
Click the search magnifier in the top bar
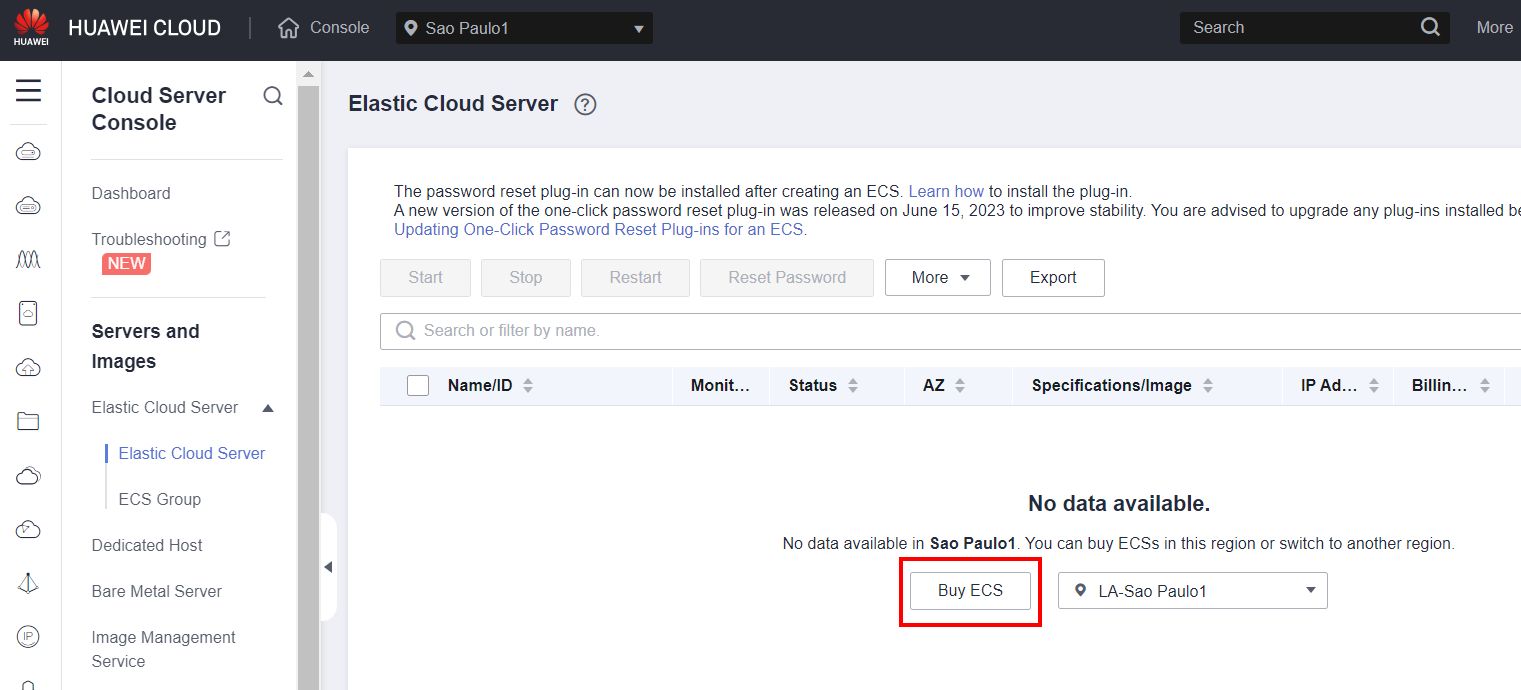click(1430, 27)
